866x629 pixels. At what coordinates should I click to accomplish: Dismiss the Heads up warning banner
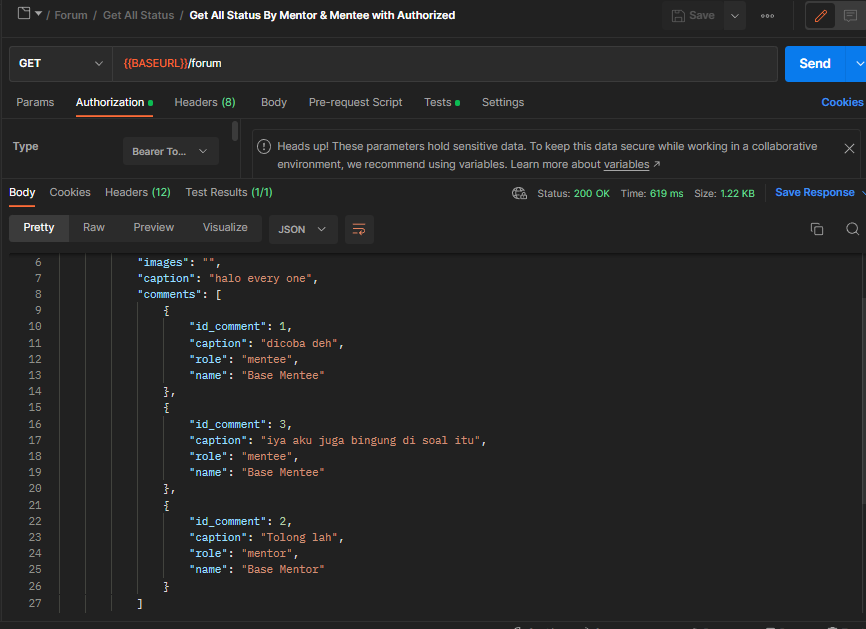[x=849, y=148]
